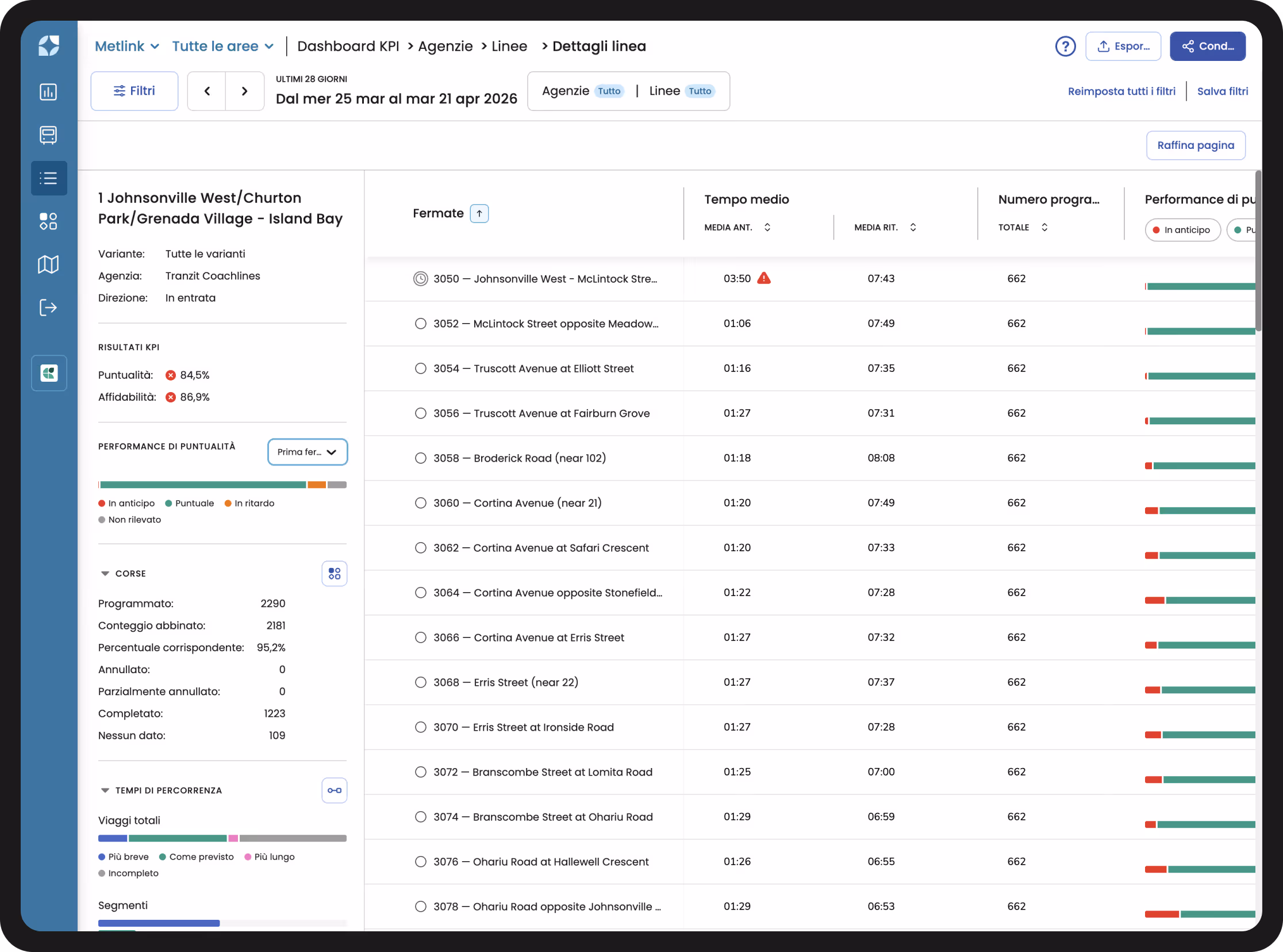
Task: Click the Fermate column header
Action: 438,214
